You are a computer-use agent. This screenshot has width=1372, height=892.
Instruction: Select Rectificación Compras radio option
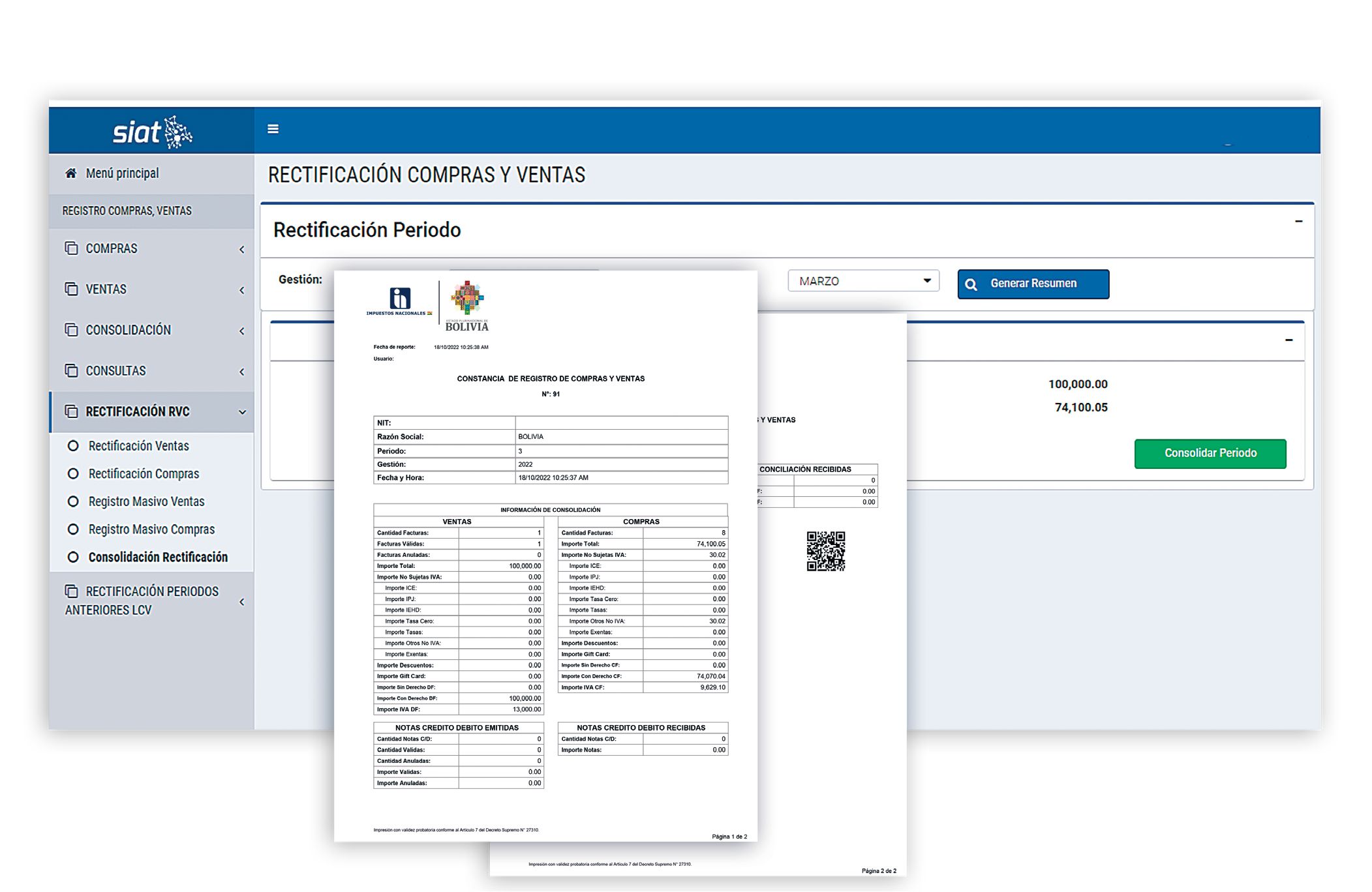(73, 474)
